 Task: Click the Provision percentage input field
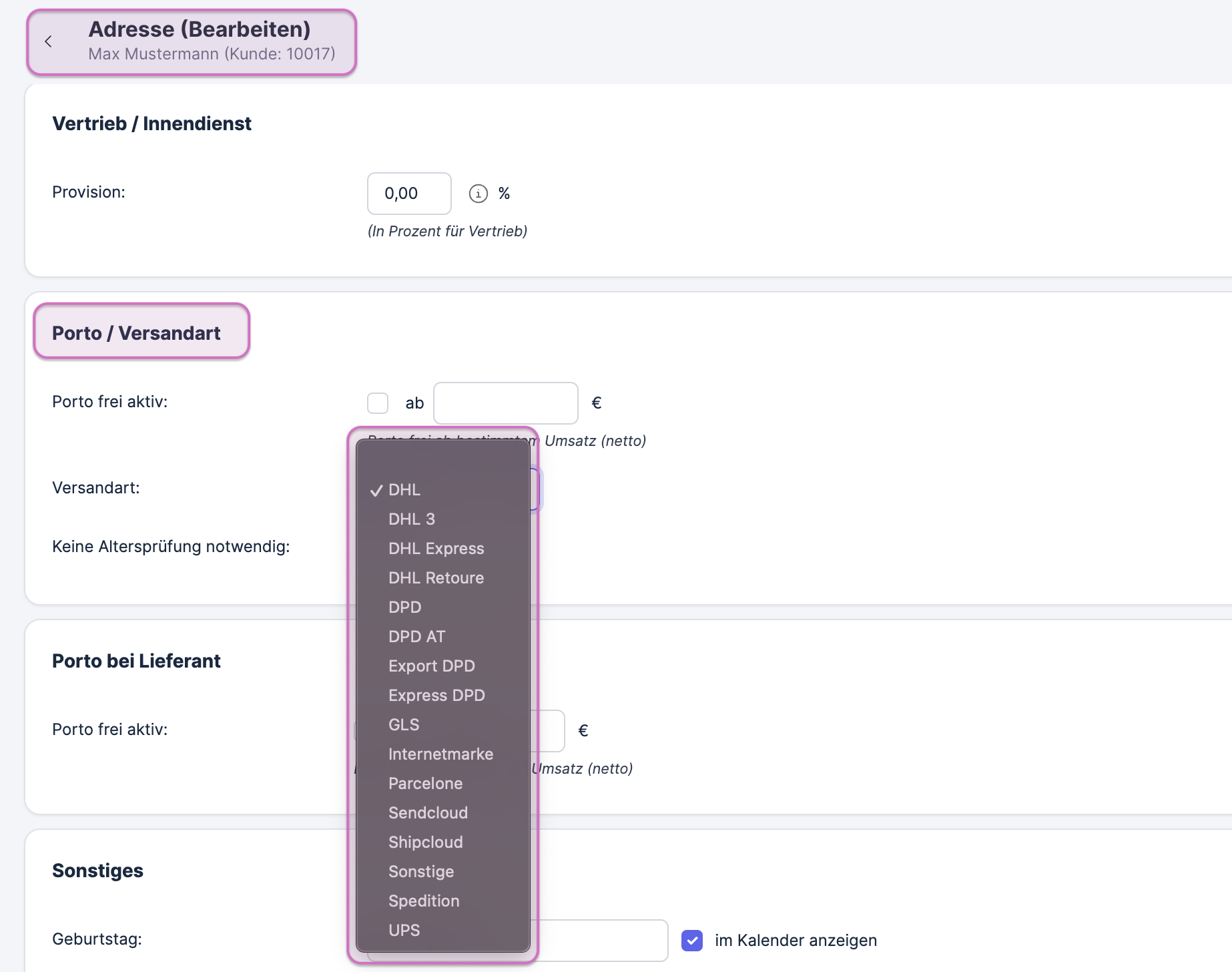[x=408, y=194]
